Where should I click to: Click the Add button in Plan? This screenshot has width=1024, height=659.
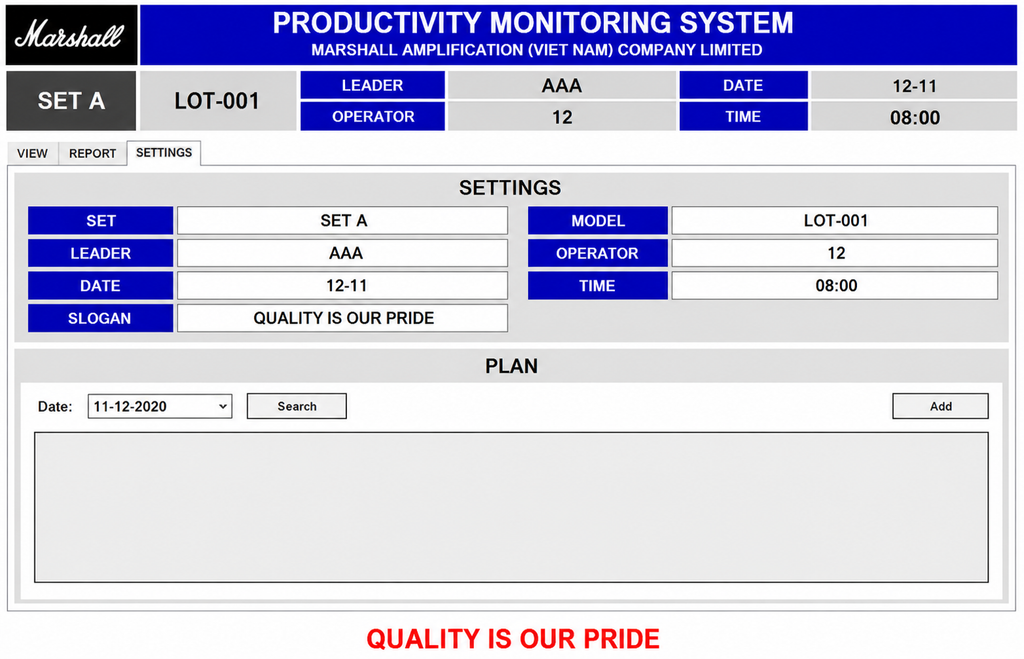coord(940,406)
